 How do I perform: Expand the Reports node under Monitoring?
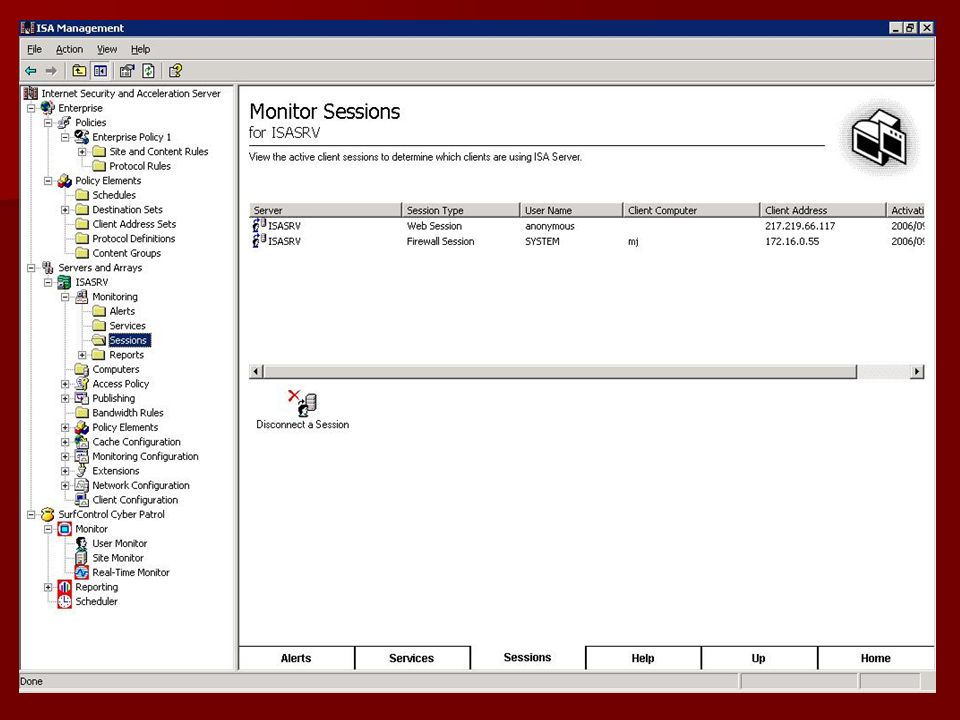(x=82, y=355)
